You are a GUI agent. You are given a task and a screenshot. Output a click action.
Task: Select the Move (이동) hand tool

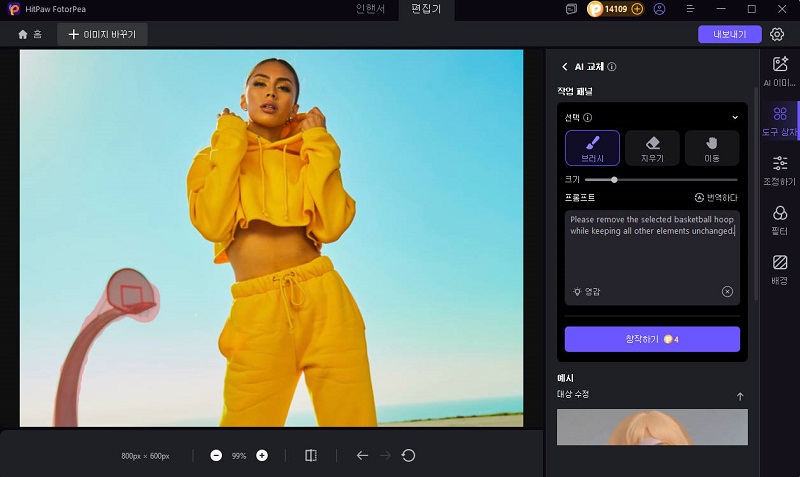(712, 148)
